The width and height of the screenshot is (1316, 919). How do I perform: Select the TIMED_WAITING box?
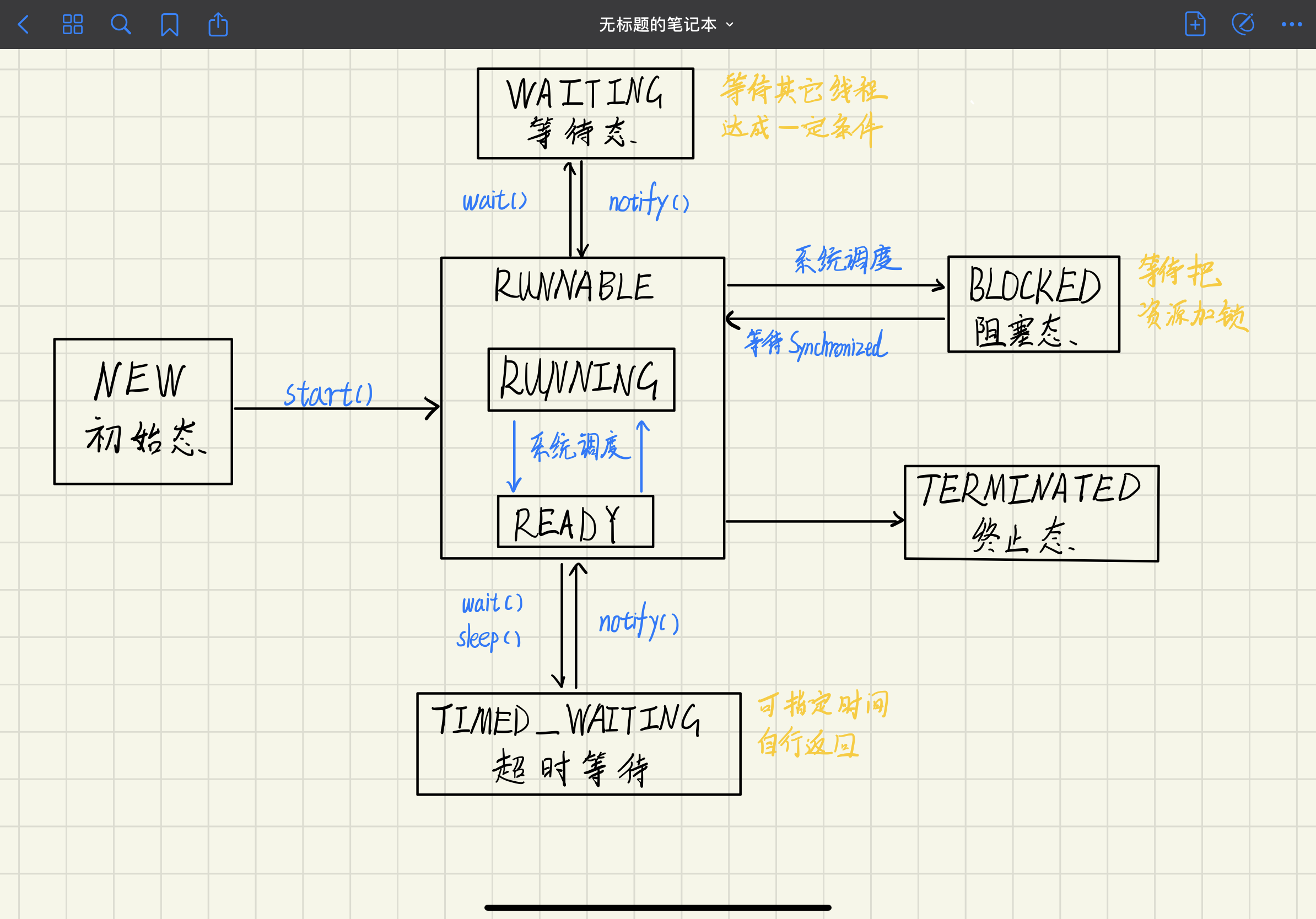[x=579, y=744]
